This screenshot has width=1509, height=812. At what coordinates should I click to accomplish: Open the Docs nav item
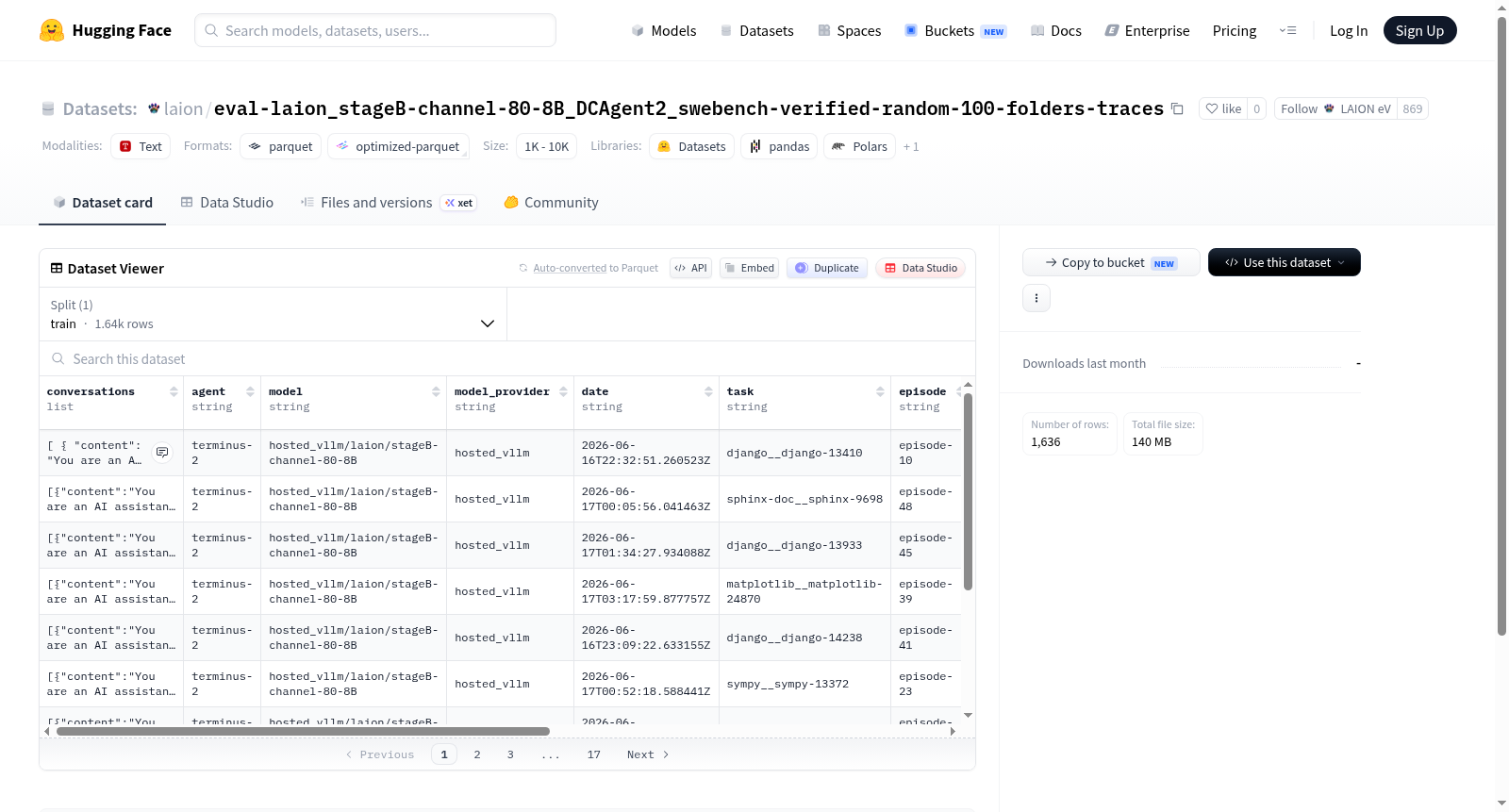pyautogui.click(x=1055, y=30)
